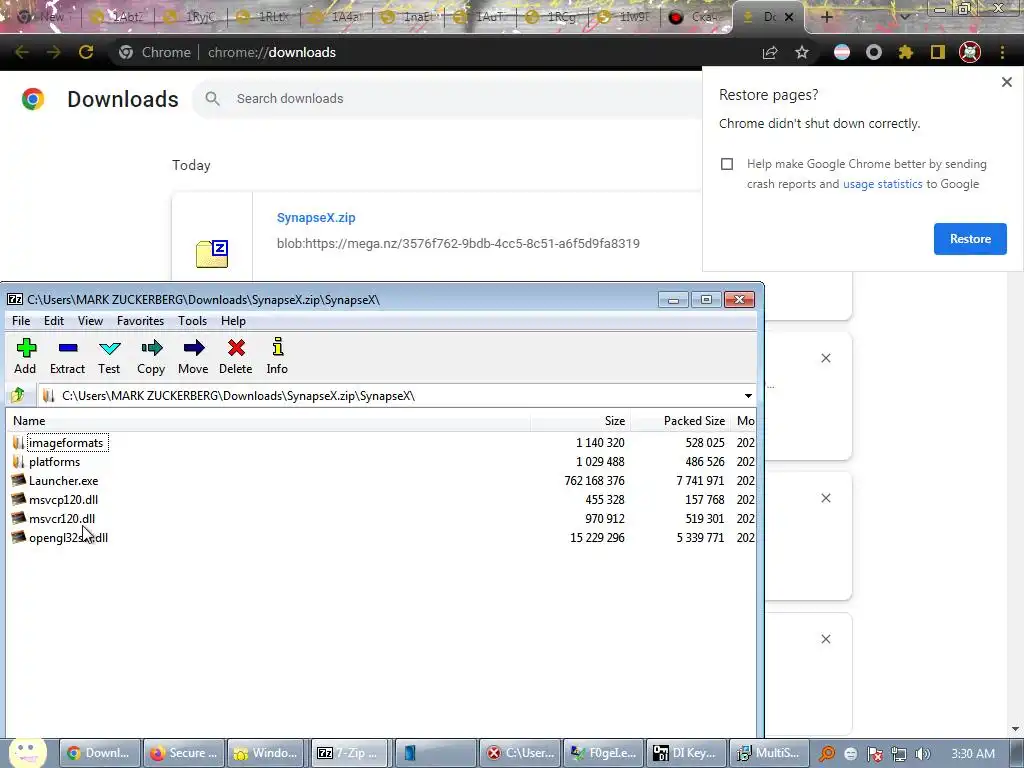
Task: Go forward in Chrome
Action: [x=54, y=52]
